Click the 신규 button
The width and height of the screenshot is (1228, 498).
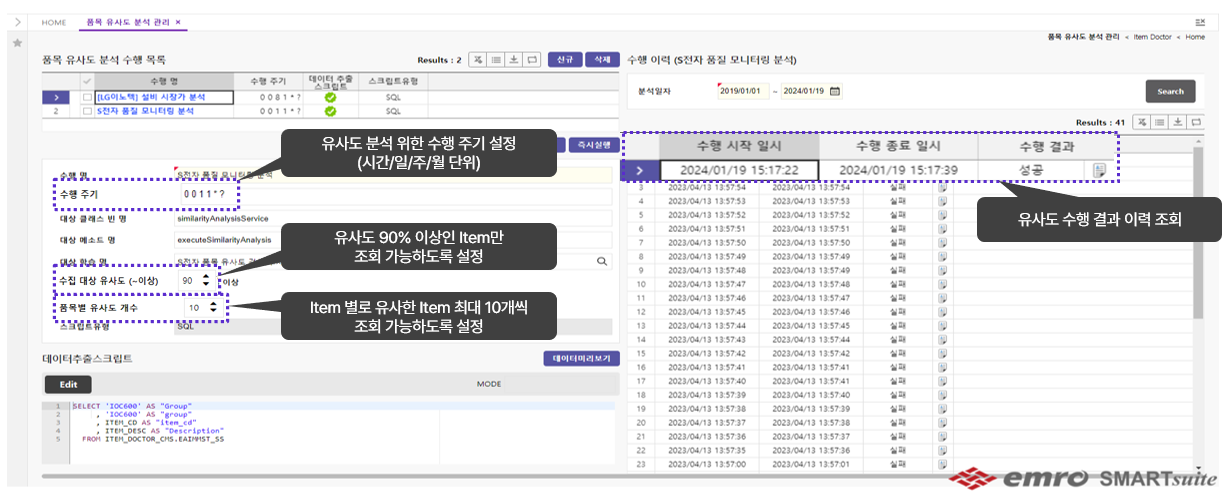565,60
